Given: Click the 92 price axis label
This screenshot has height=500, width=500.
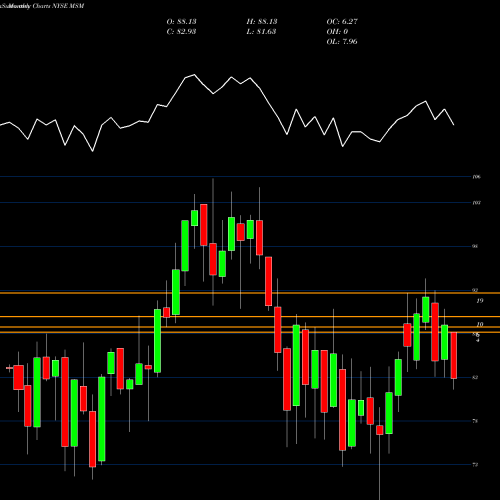Looking at the screenshot, I should pyautogui.click(x=475, y=290).
